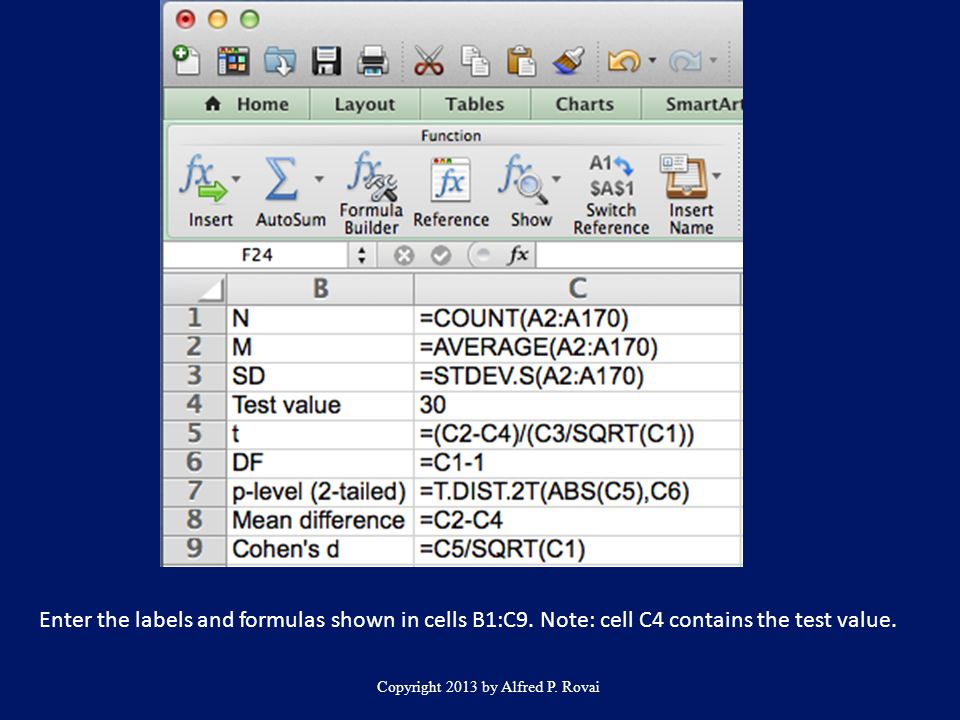
Task: Select column B header
Action: pos(320,288)
